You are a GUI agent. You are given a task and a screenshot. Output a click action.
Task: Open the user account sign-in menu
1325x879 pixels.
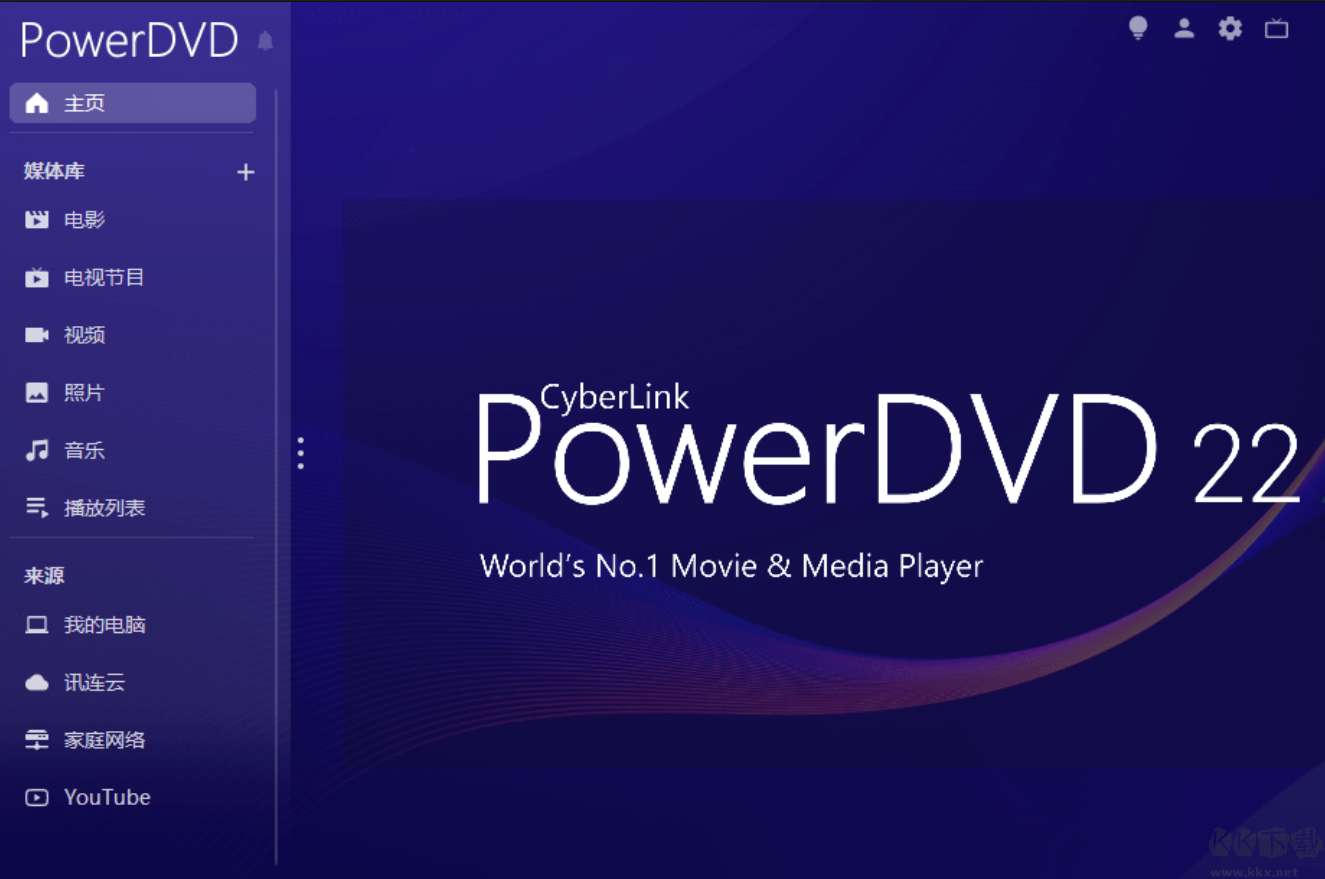(x=1184, y=29)
